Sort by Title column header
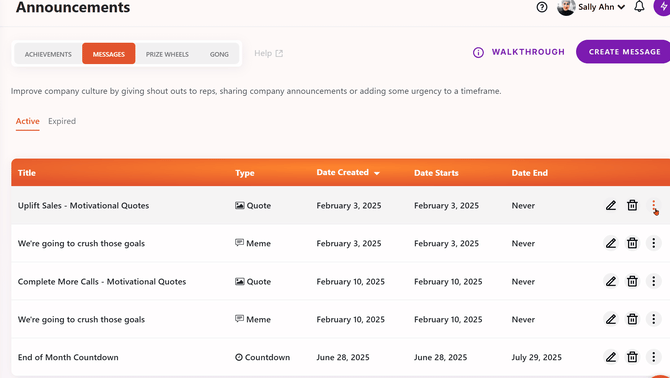The width and height of the screenshot is (670, 378). [26, 173]
